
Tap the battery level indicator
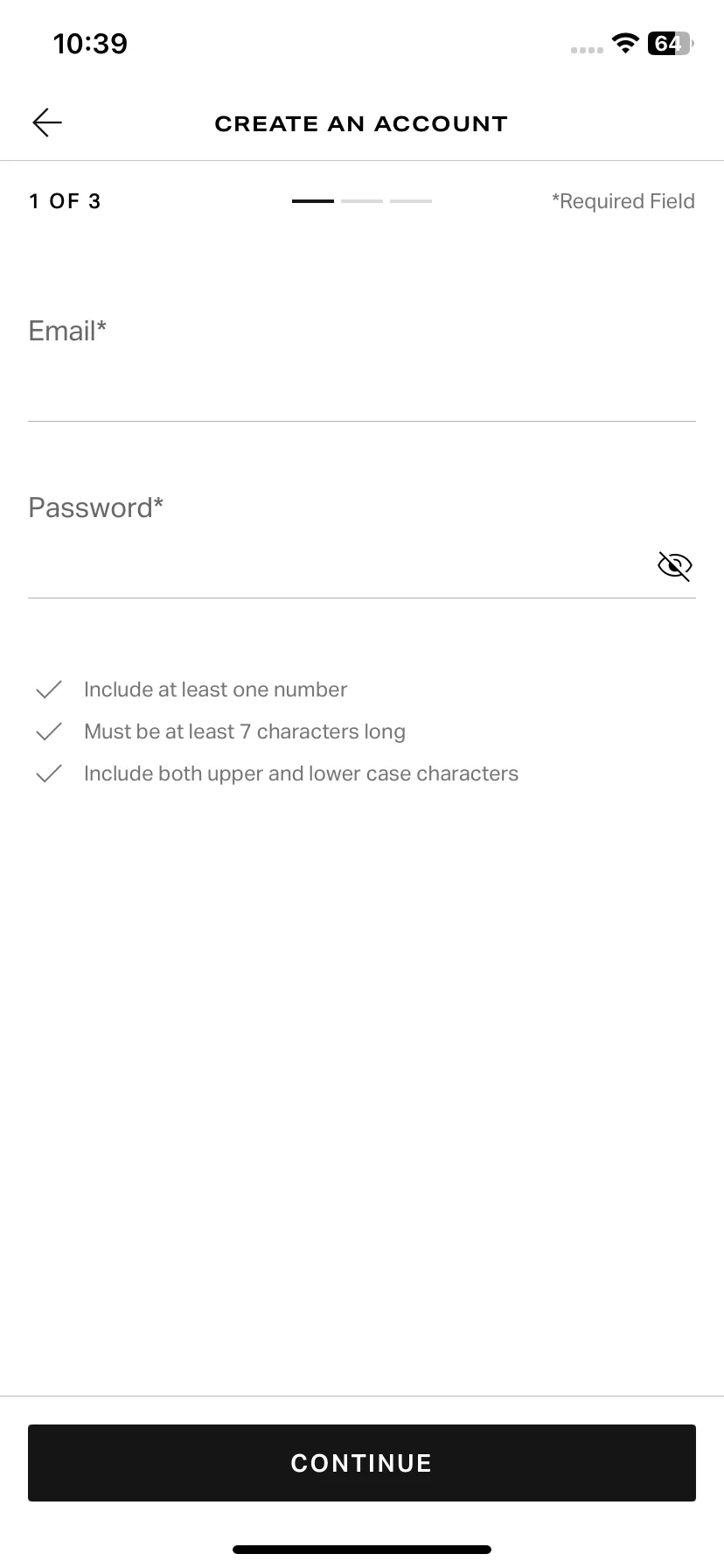(671, 43)
